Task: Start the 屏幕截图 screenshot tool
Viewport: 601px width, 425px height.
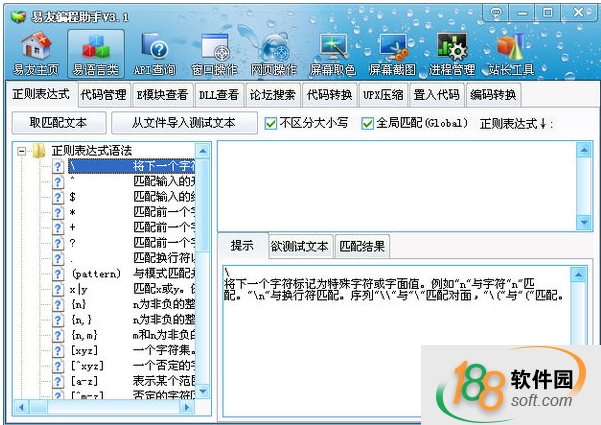Action: [393, 54]
